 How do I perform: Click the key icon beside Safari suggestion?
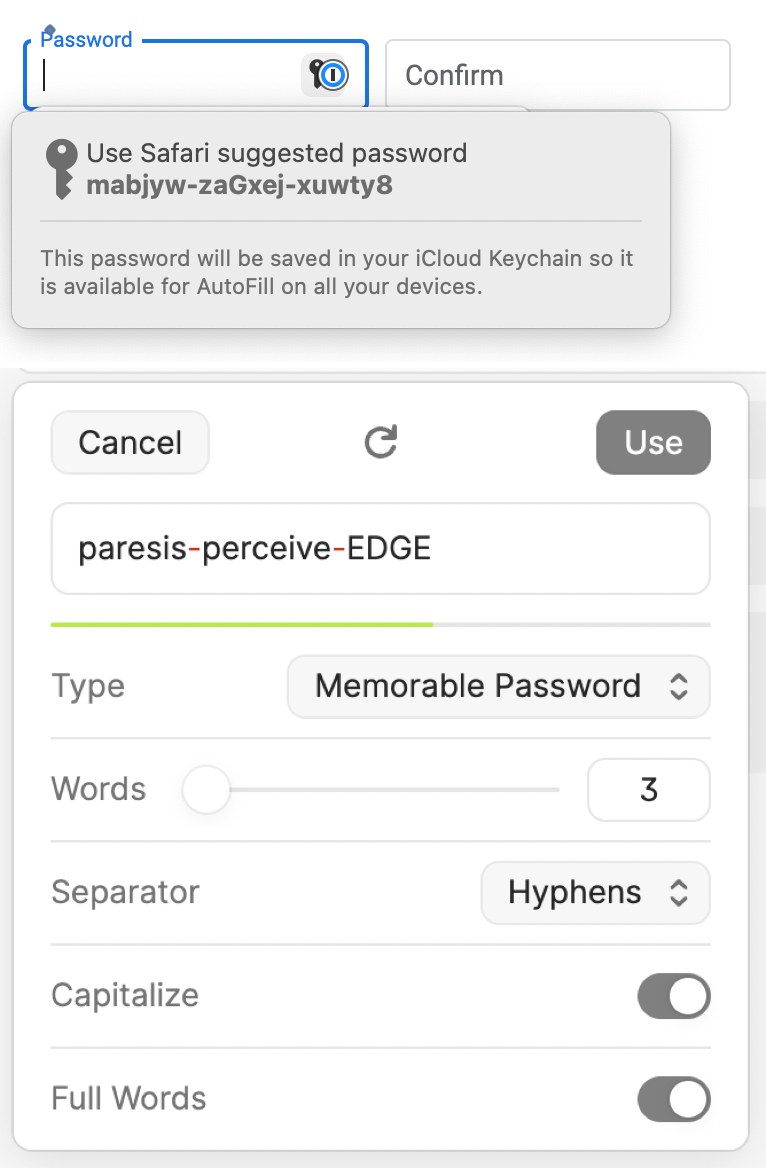click(61, 169)
